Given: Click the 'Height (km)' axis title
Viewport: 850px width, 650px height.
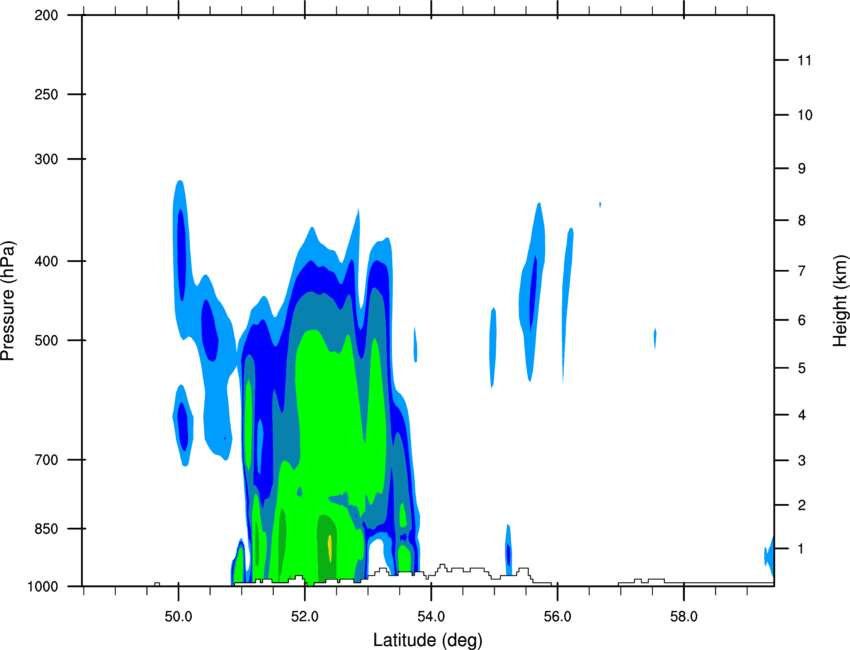Looking at the screenshot, I should tap(840, 301).
